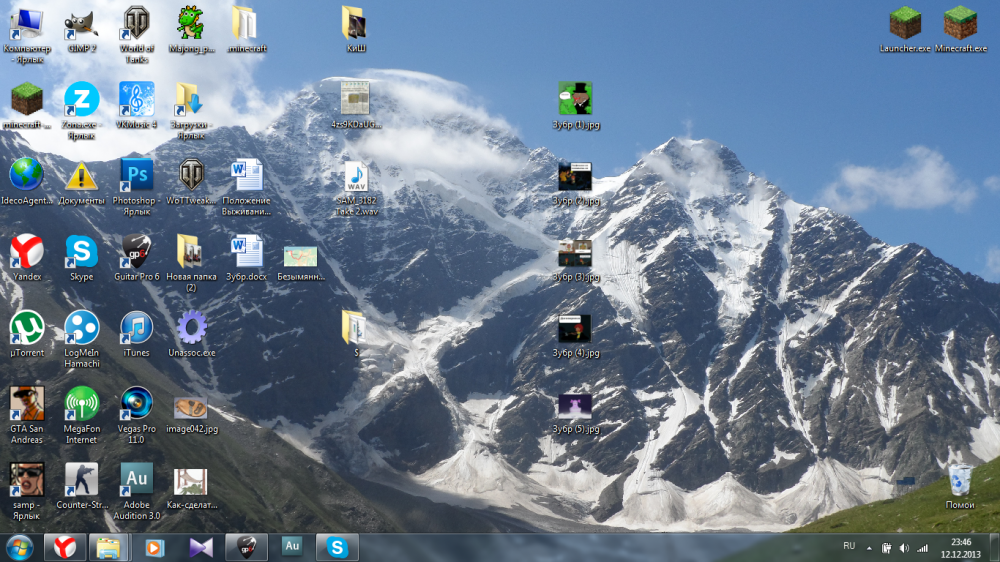Open the Windows Start button
The height and width of the screenshot is (562, 1000).
point(20,547)
